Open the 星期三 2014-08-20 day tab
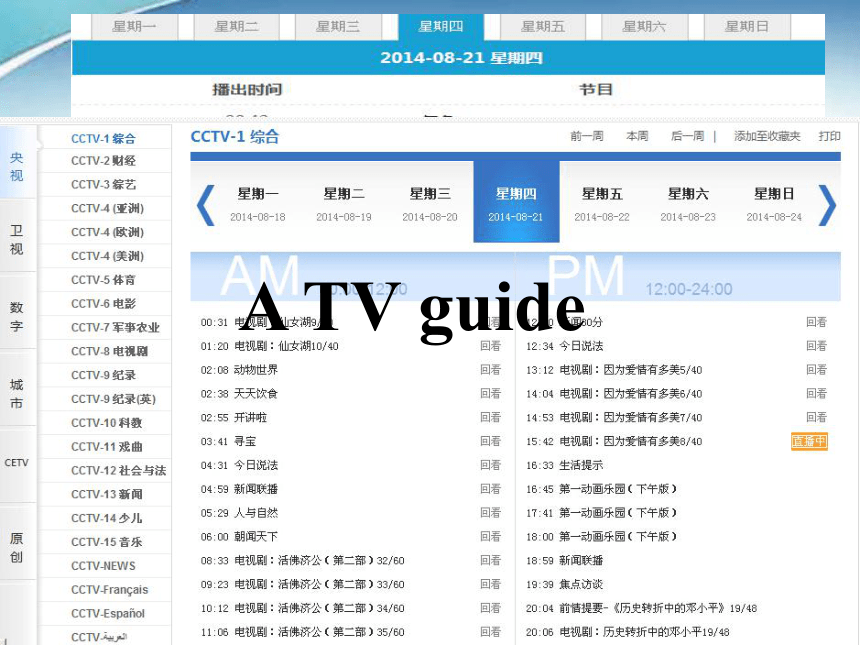 tap(430, 204)
